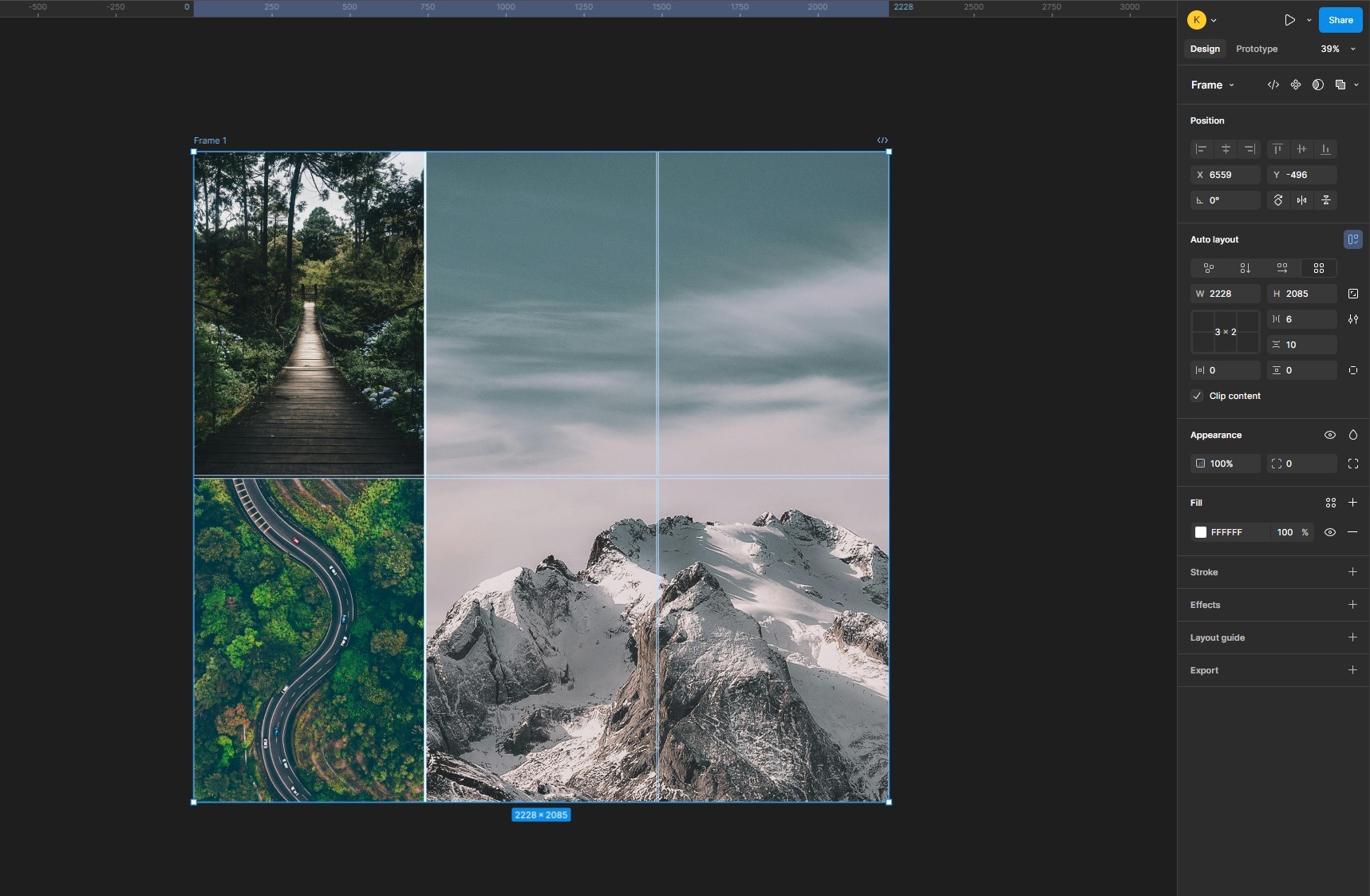
Task: Click the white fill color swatch
Action: point(1200,532)
